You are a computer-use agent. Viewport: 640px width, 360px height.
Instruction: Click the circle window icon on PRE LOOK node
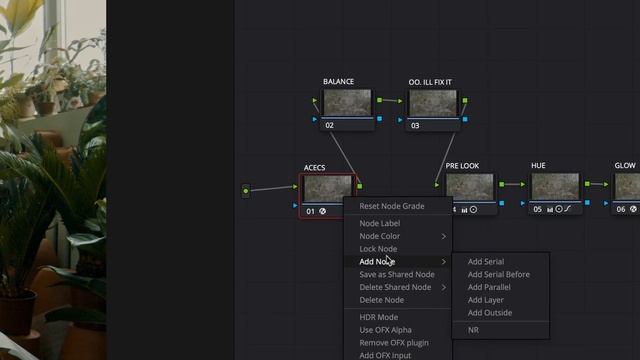coord(473,209)
